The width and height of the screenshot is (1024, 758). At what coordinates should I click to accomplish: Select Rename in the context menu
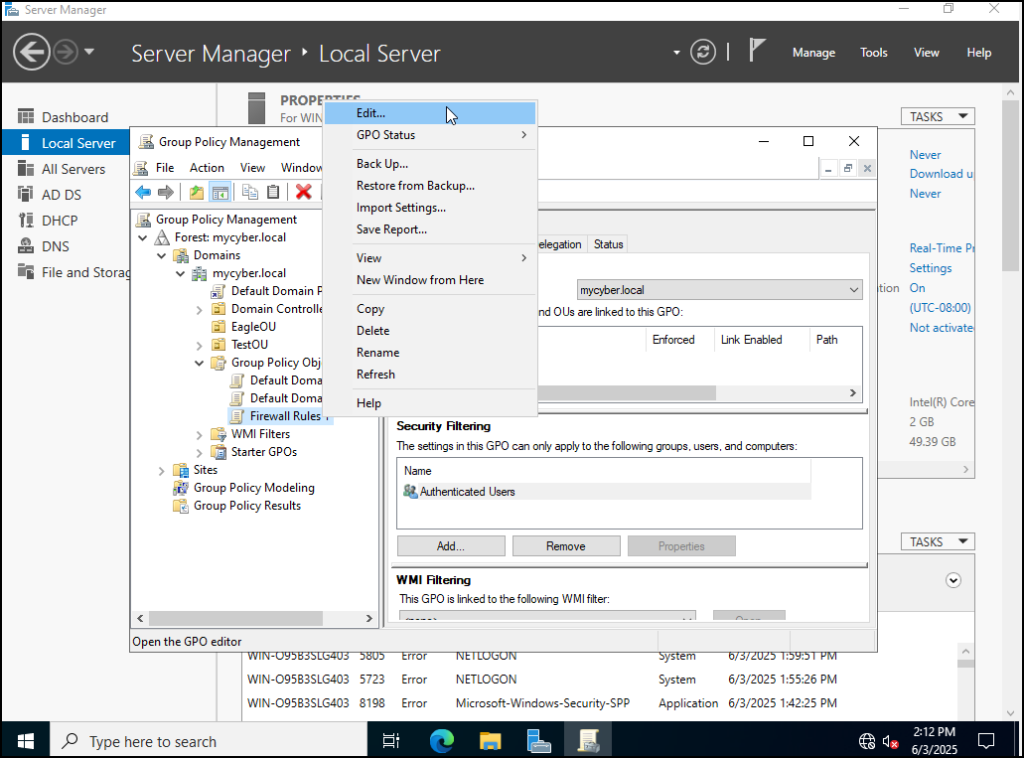pos(430,353)
